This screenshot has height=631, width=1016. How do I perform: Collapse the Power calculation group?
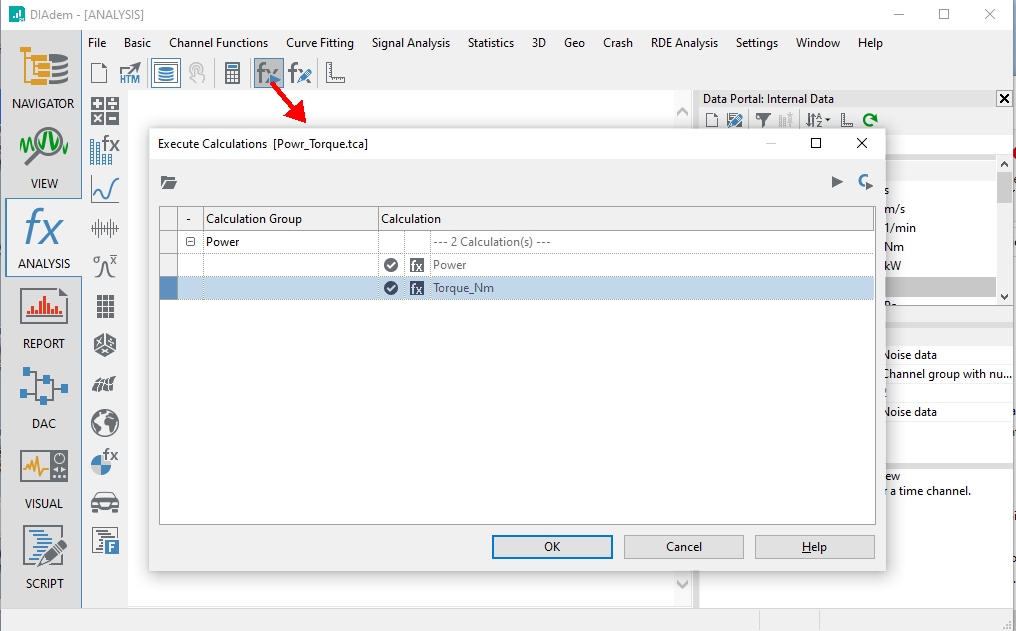(190, 242)
